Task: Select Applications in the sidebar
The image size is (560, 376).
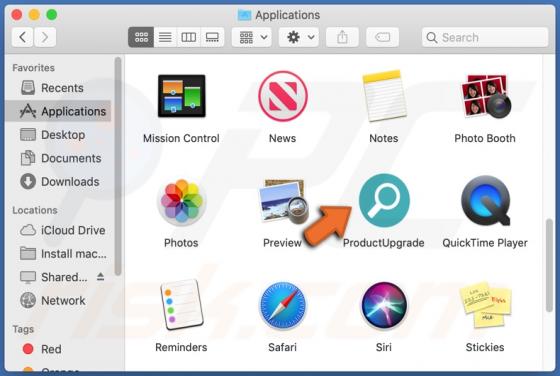Action: 58,111
